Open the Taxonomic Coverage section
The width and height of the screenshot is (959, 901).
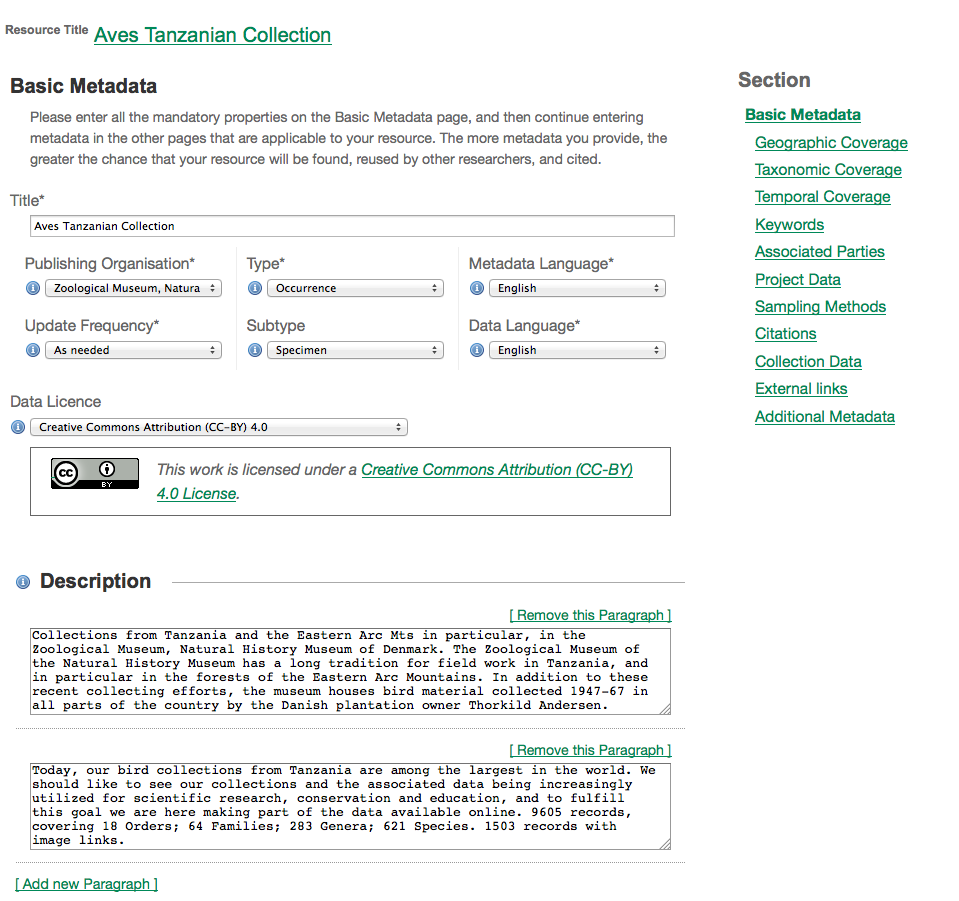coord(828,170)
